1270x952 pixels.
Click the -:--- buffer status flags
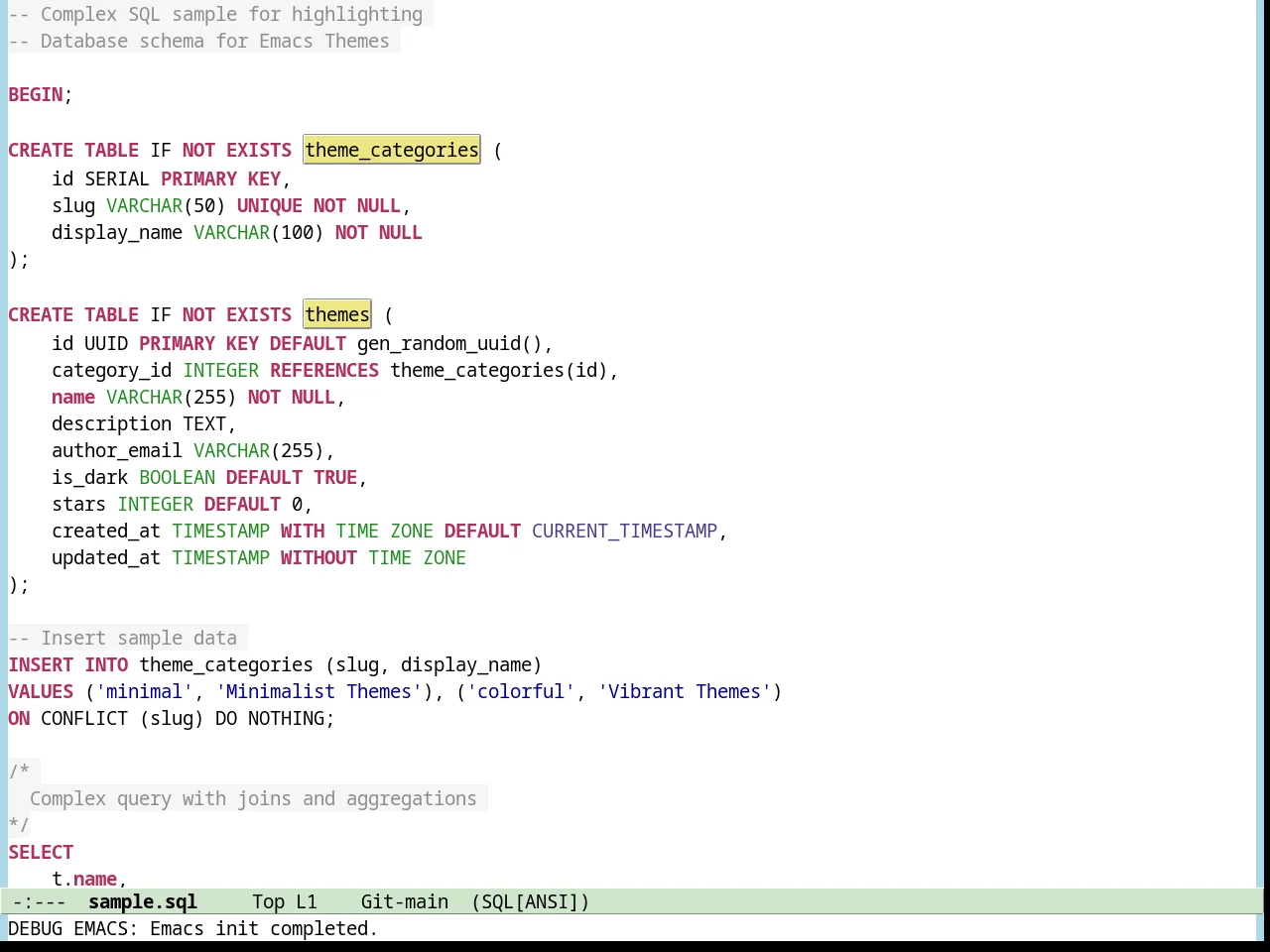coord(39,901)
